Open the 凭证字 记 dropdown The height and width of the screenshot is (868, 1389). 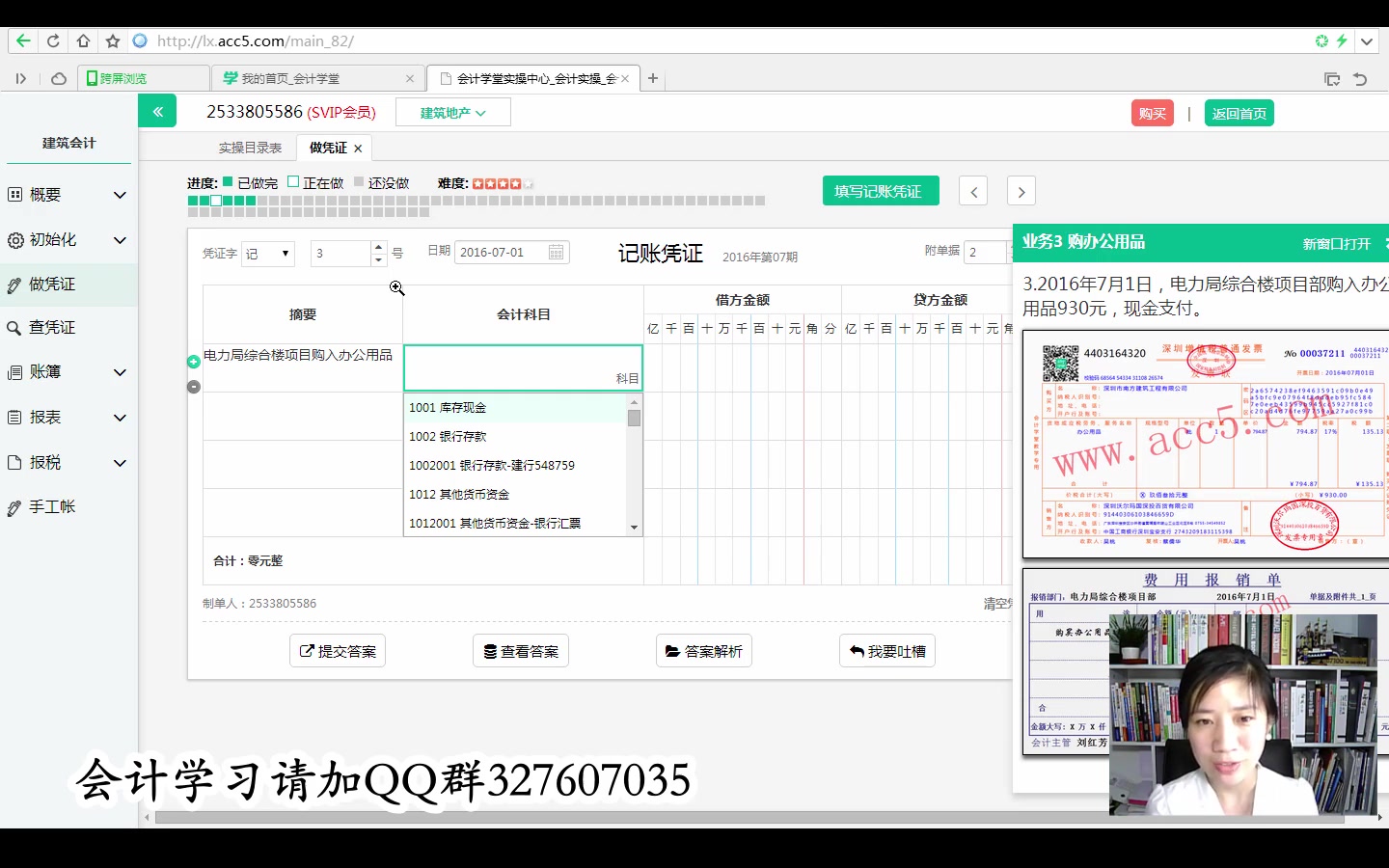coord(267,254)
